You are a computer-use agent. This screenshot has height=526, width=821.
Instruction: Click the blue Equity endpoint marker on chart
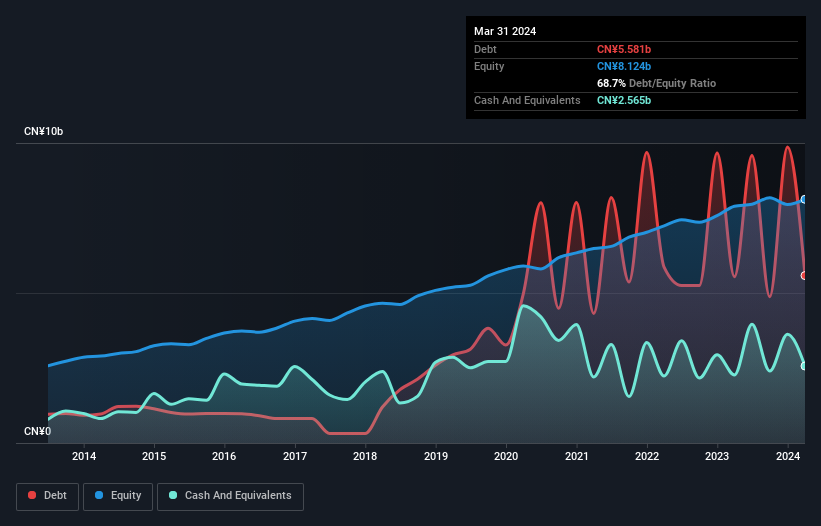tap(804, 199)
